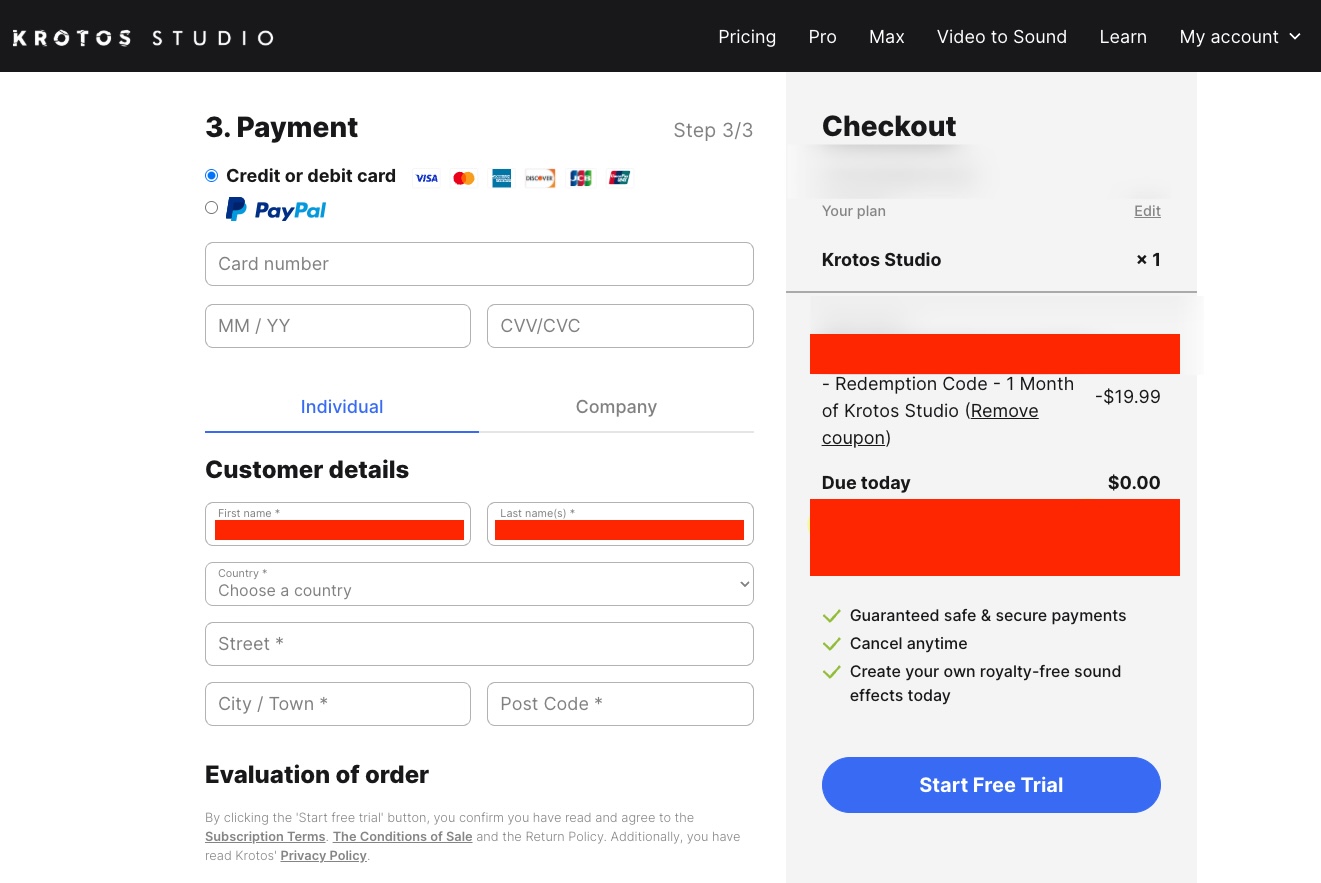
Task: Select the PayPal payment radio button
Action: tap(212, 208)
